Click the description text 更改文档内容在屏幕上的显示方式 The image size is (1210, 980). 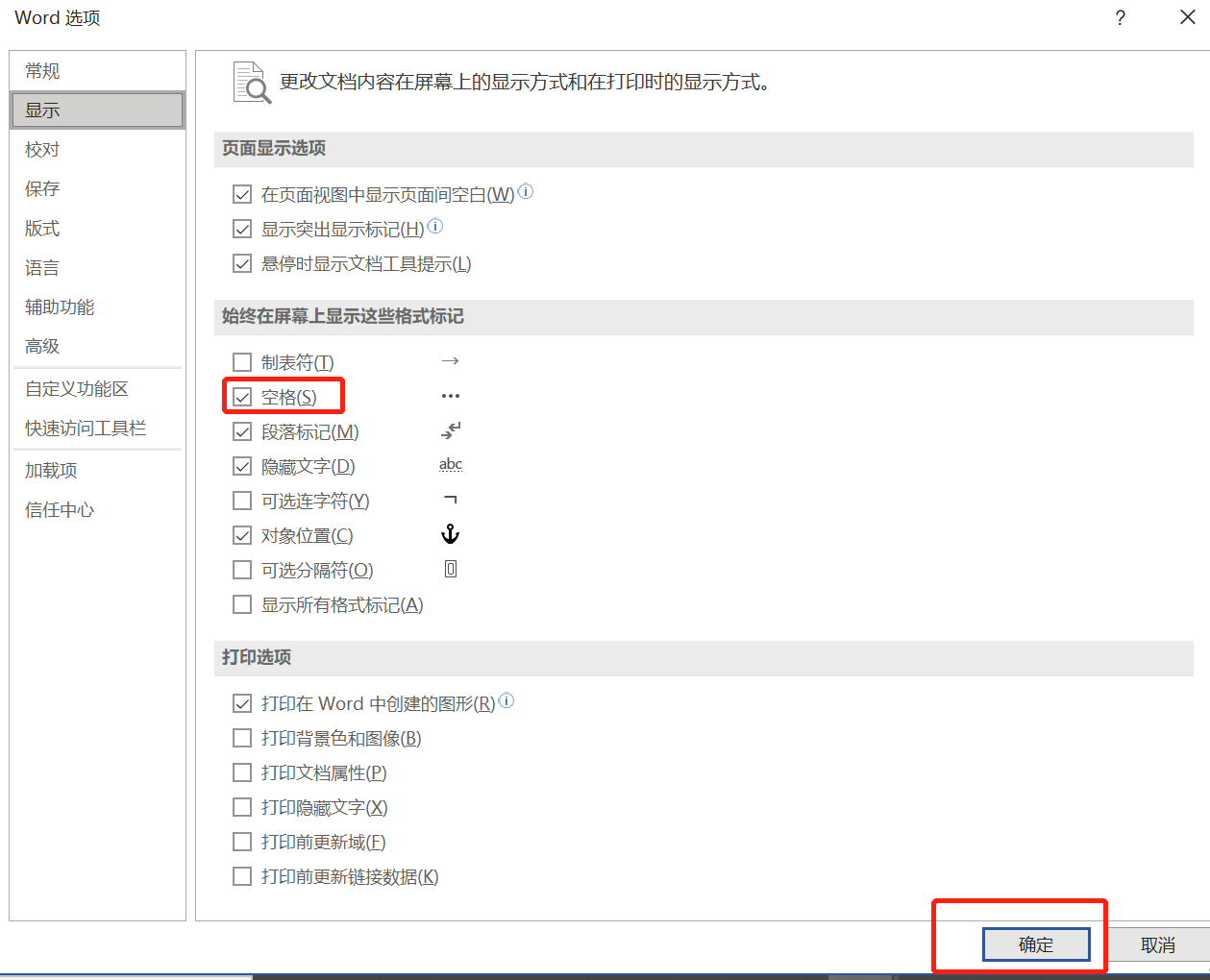[x=525, y=83]
